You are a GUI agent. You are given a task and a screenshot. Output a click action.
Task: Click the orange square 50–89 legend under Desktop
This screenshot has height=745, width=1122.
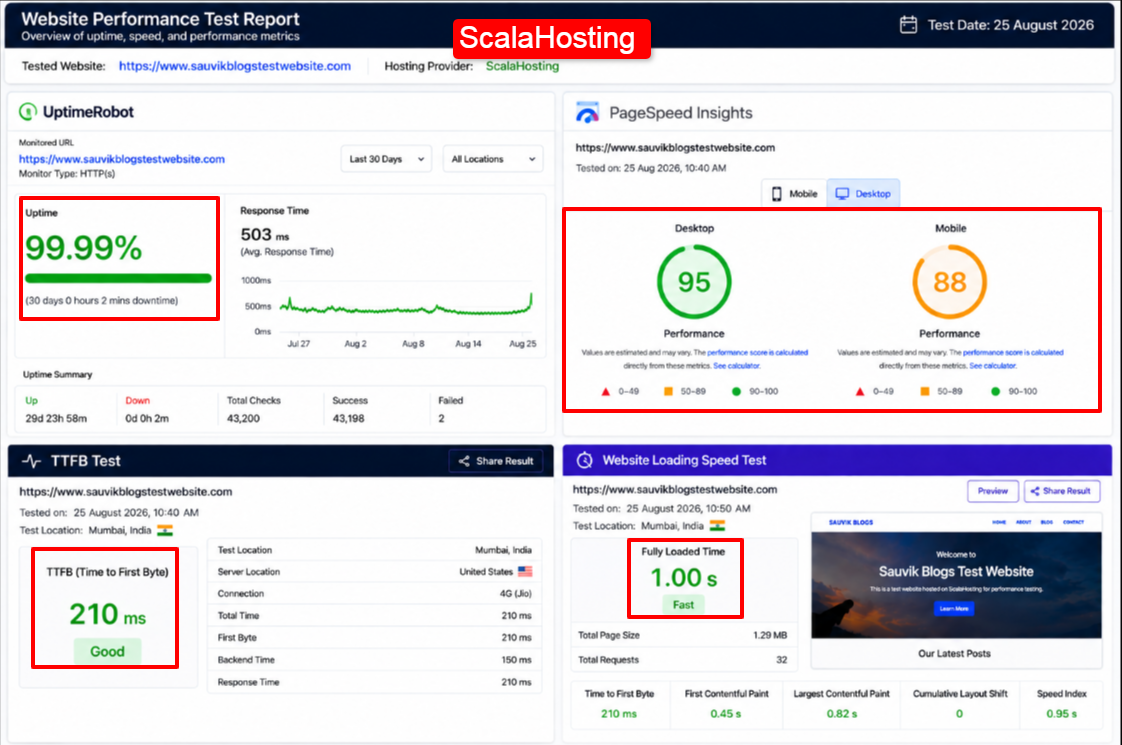(x=668, y=391)
